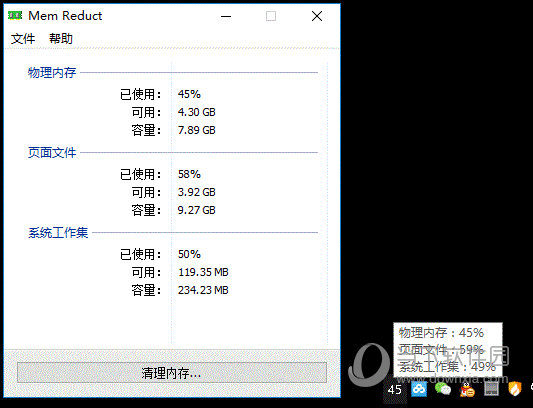Open the QQ penguin tray icon
The width and height of the screenshot is (533, 408).
pyautogui.click(x=467, y=390)
